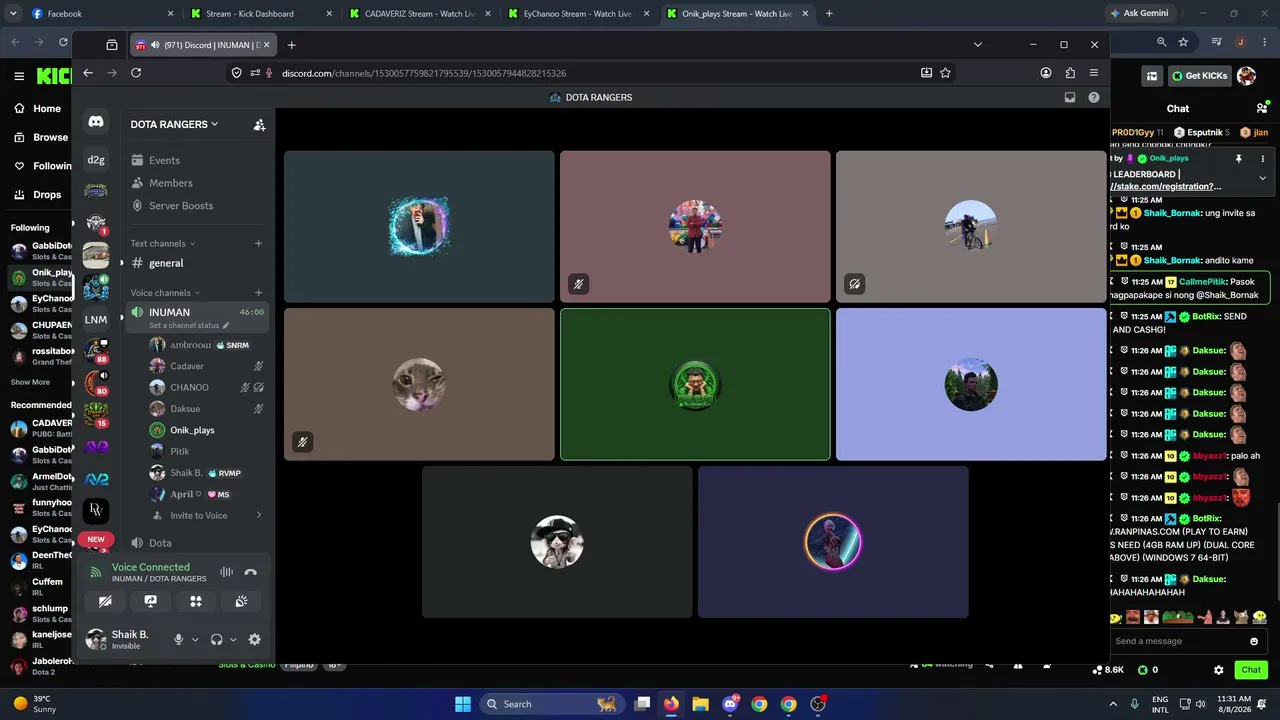The width and height of the screenshot is (1280, 720).
Task: Select the cat avatar participant tile
Action: pyautogui.click(x=419, y=384)
